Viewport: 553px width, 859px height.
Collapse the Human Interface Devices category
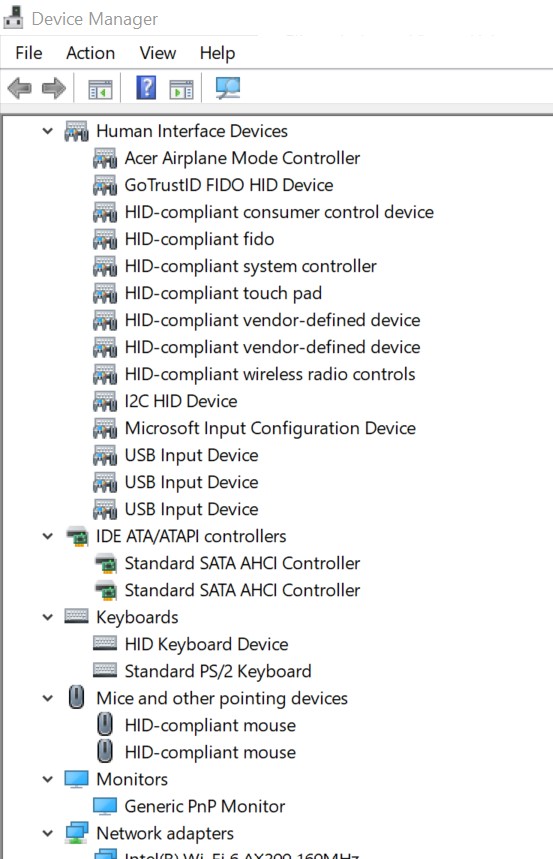coord(48,131)
